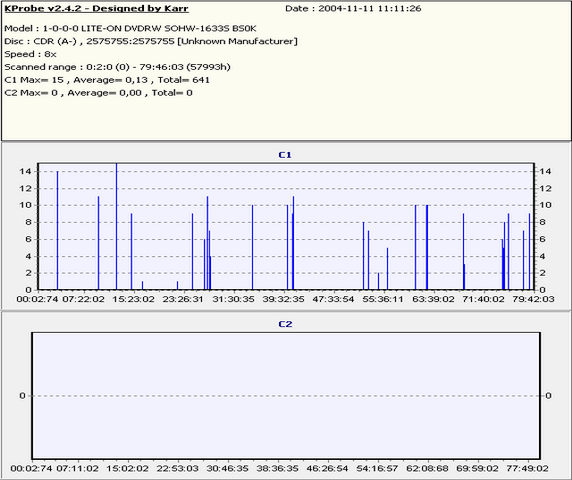This screenshot has width=572, height=480.
Task: Click the C2 chart title
Action: [x=285, y=324]
